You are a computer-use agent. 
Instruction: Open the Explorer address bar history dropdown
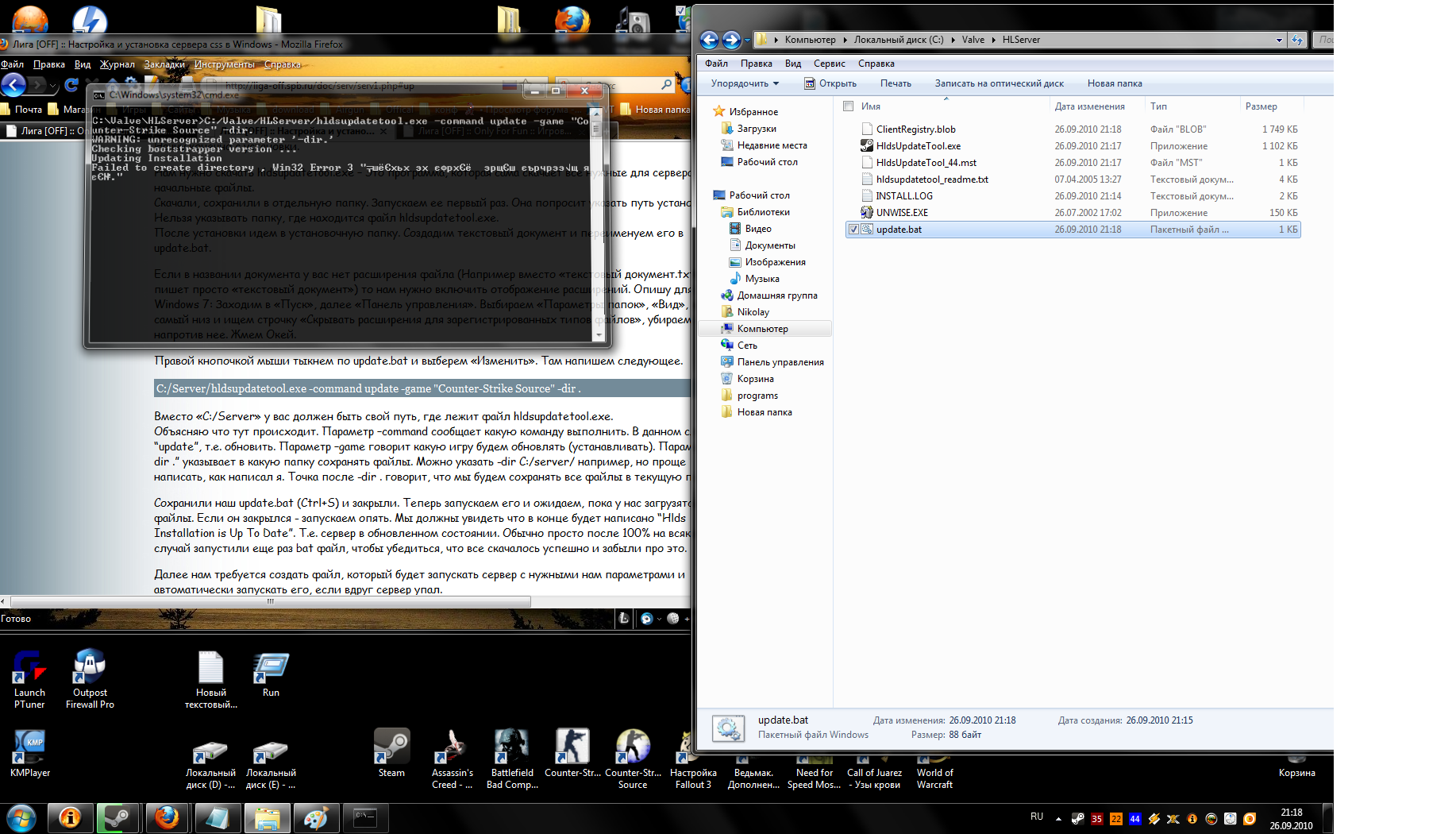pos(1279,40)
